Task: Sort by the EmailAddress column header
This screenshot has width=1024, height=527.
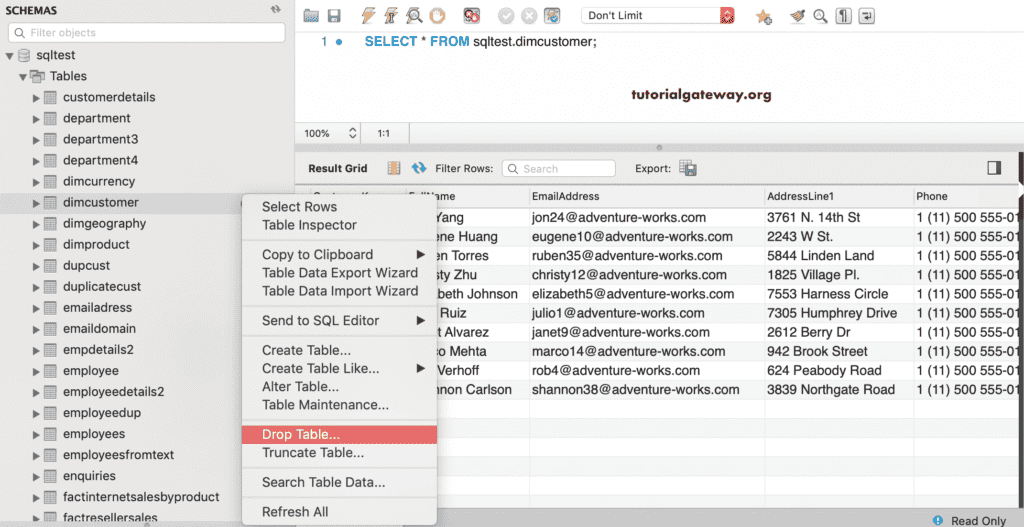Action: coord(647,196)
